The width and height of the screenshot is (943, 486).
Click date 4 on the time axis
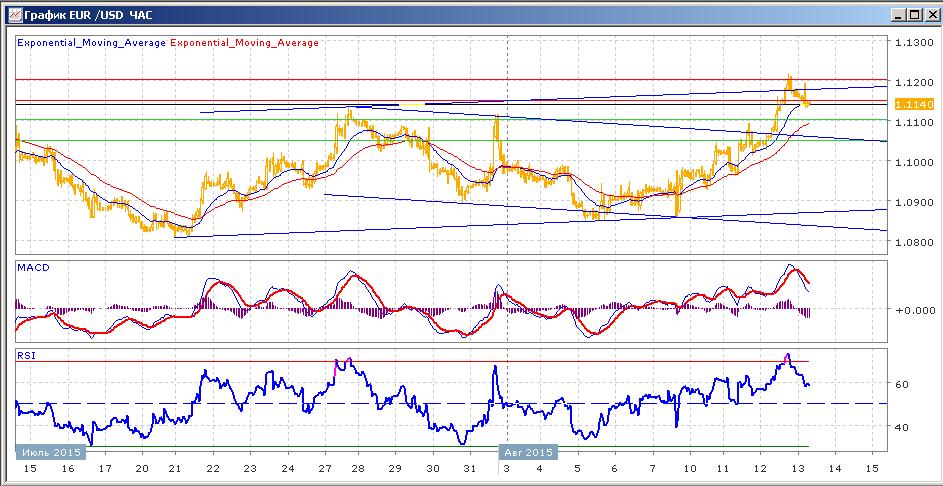click(x=539, y=469)
